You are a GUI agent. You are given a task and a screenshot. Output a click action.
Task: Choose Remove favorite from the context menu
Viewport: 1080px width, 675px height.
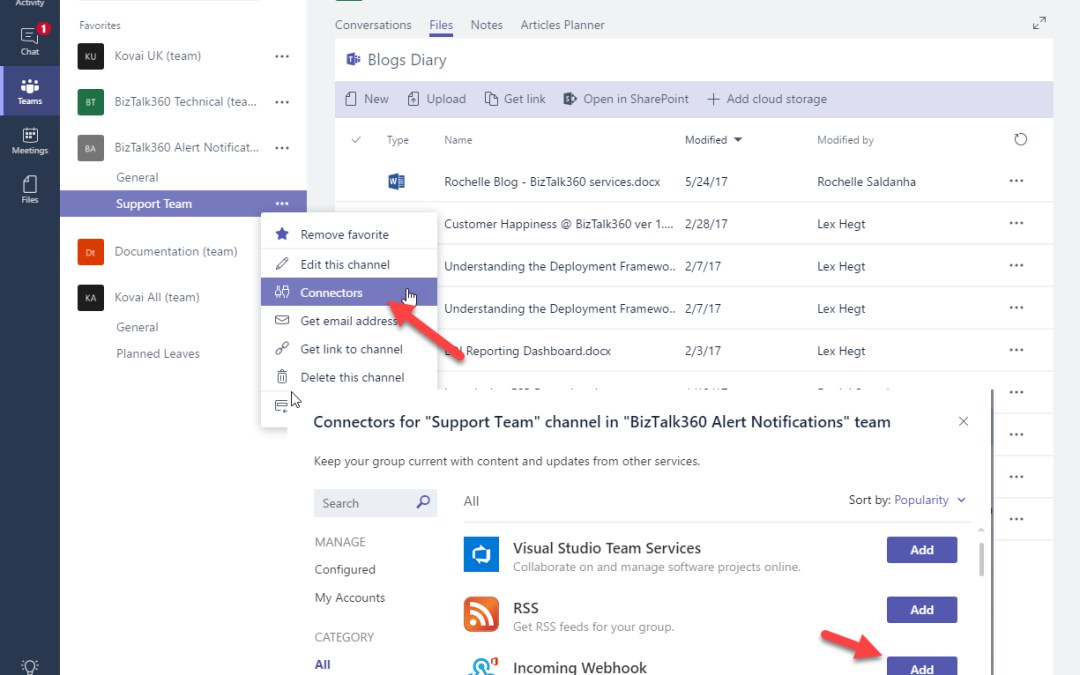tap(349, 234)
